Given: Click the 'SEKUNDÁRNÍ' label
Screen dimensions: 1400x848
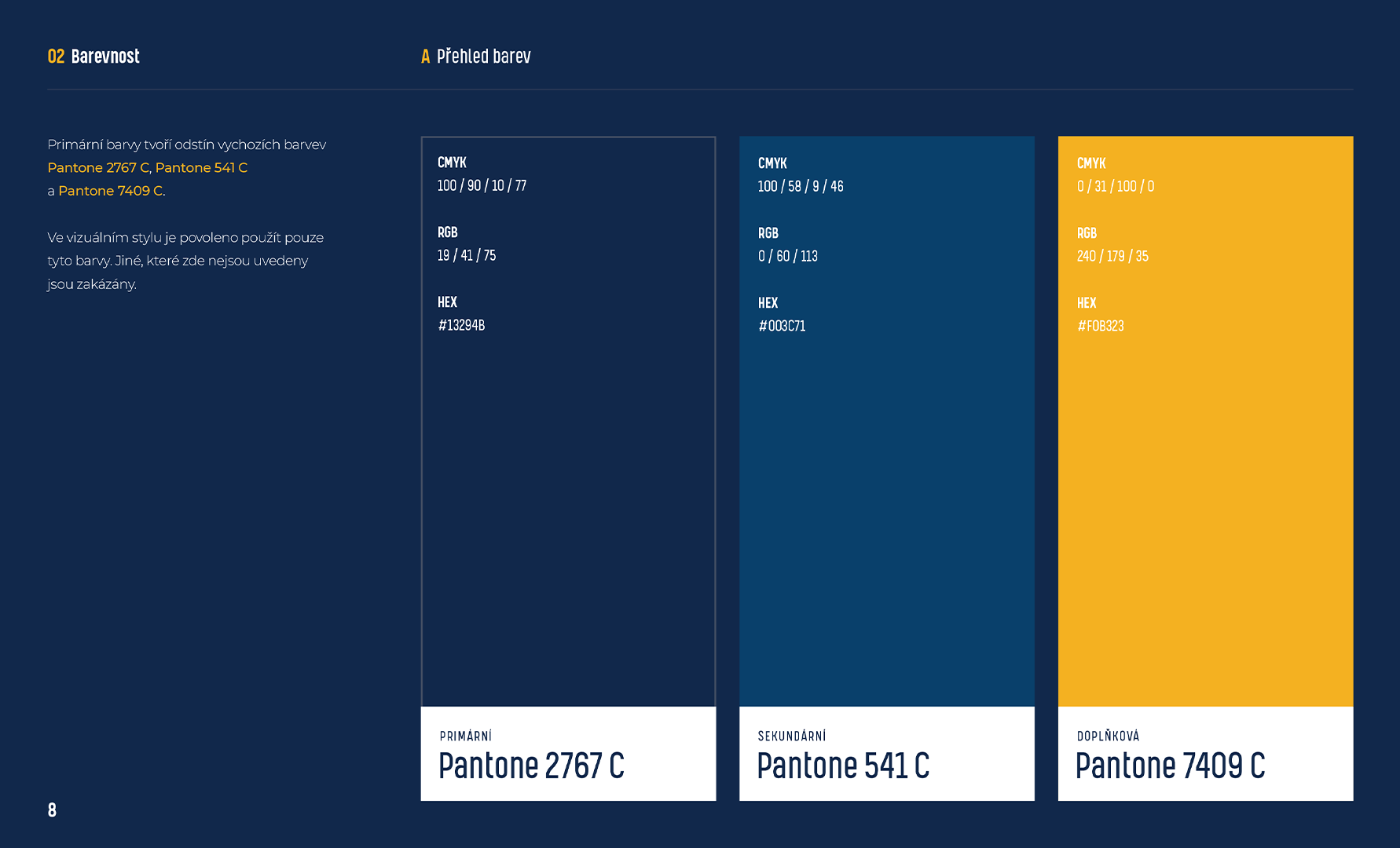Looking at the screenshot, I should 792,737.
